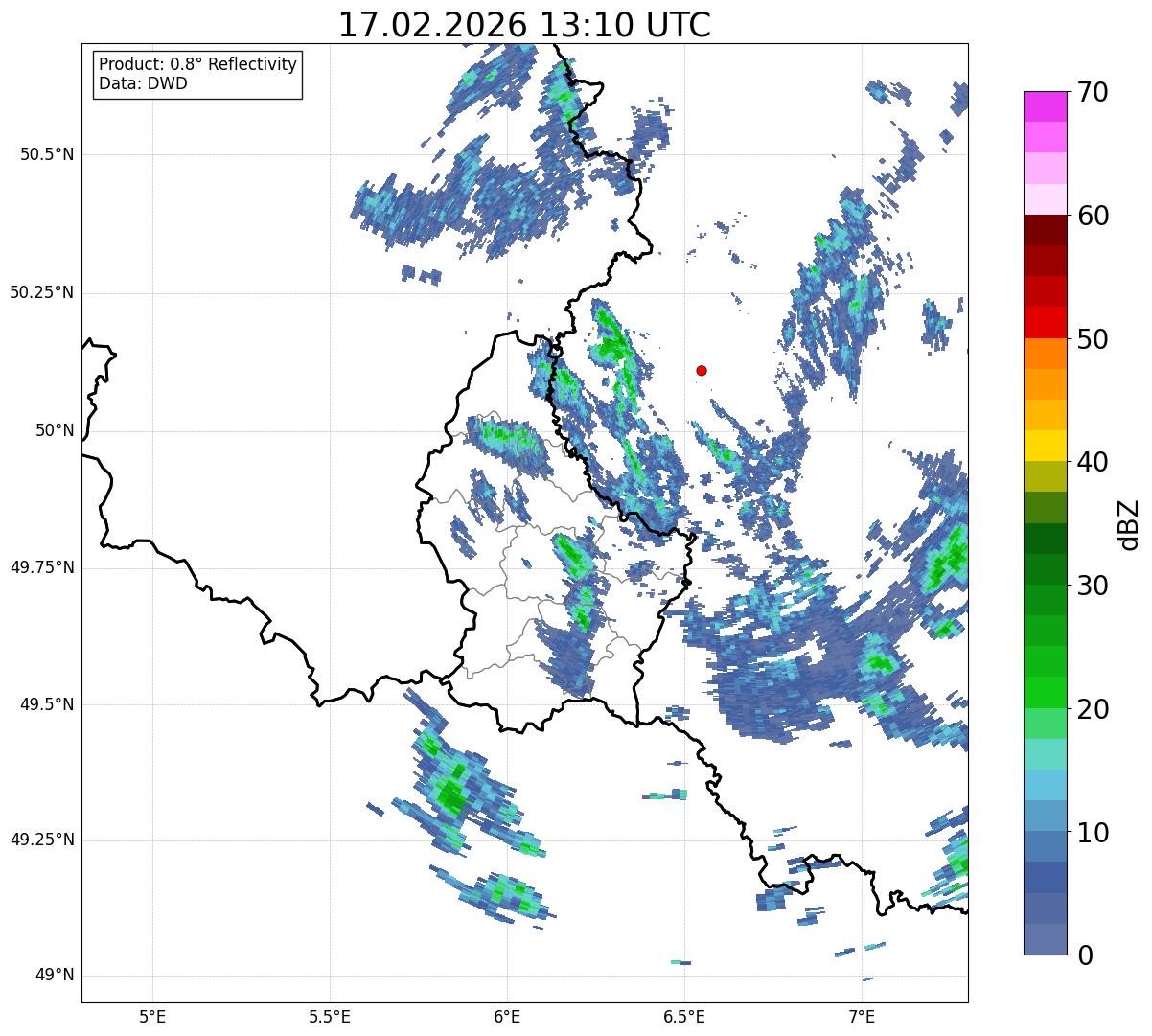Viewport: 1152px width, 1036px height.
Task: Click the colorbar tick label "70"
Action: [x=1092, y=92]
